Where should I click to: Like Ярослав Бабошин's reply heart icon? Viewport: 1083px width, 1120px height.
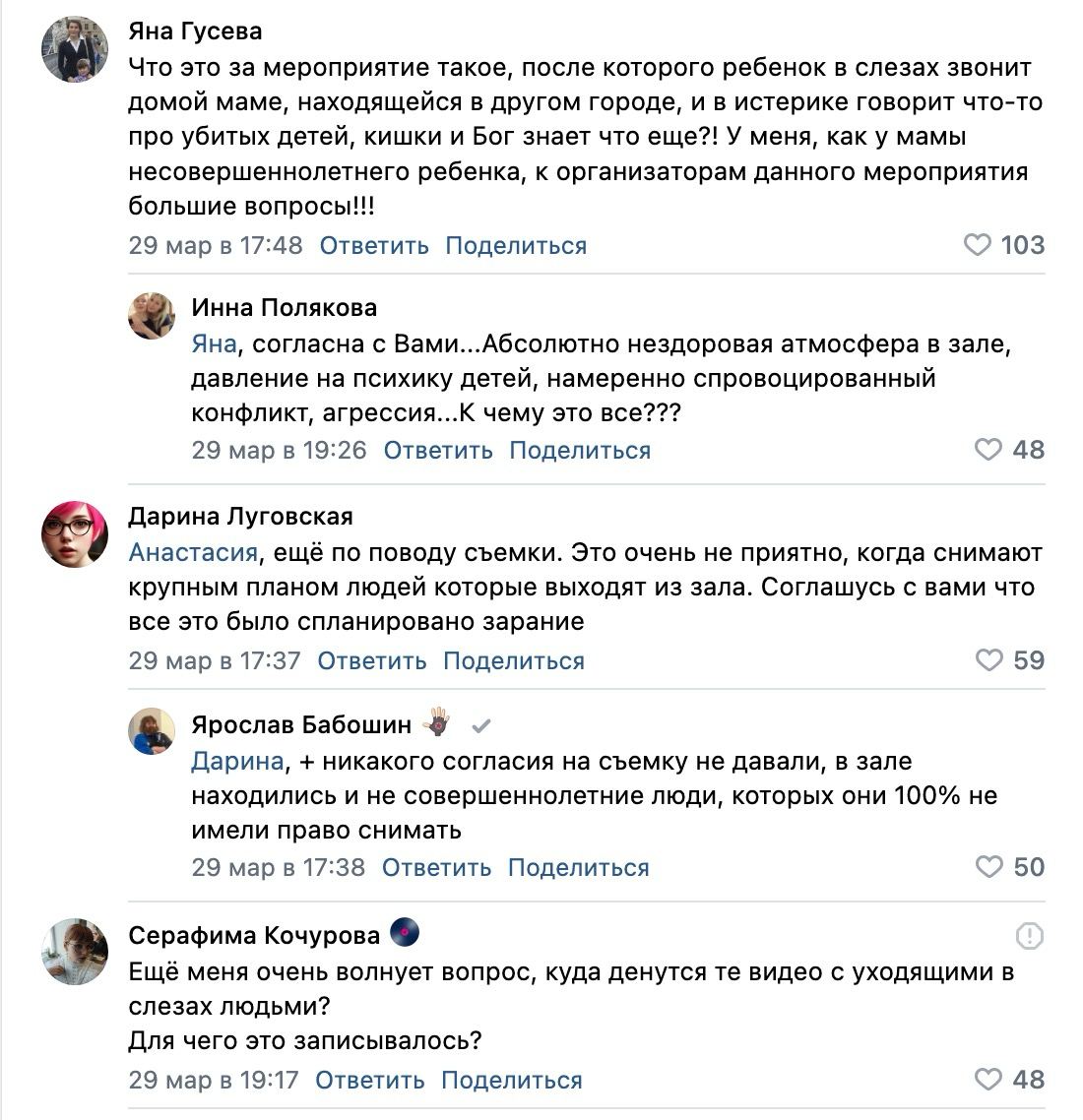coord(988,867)
